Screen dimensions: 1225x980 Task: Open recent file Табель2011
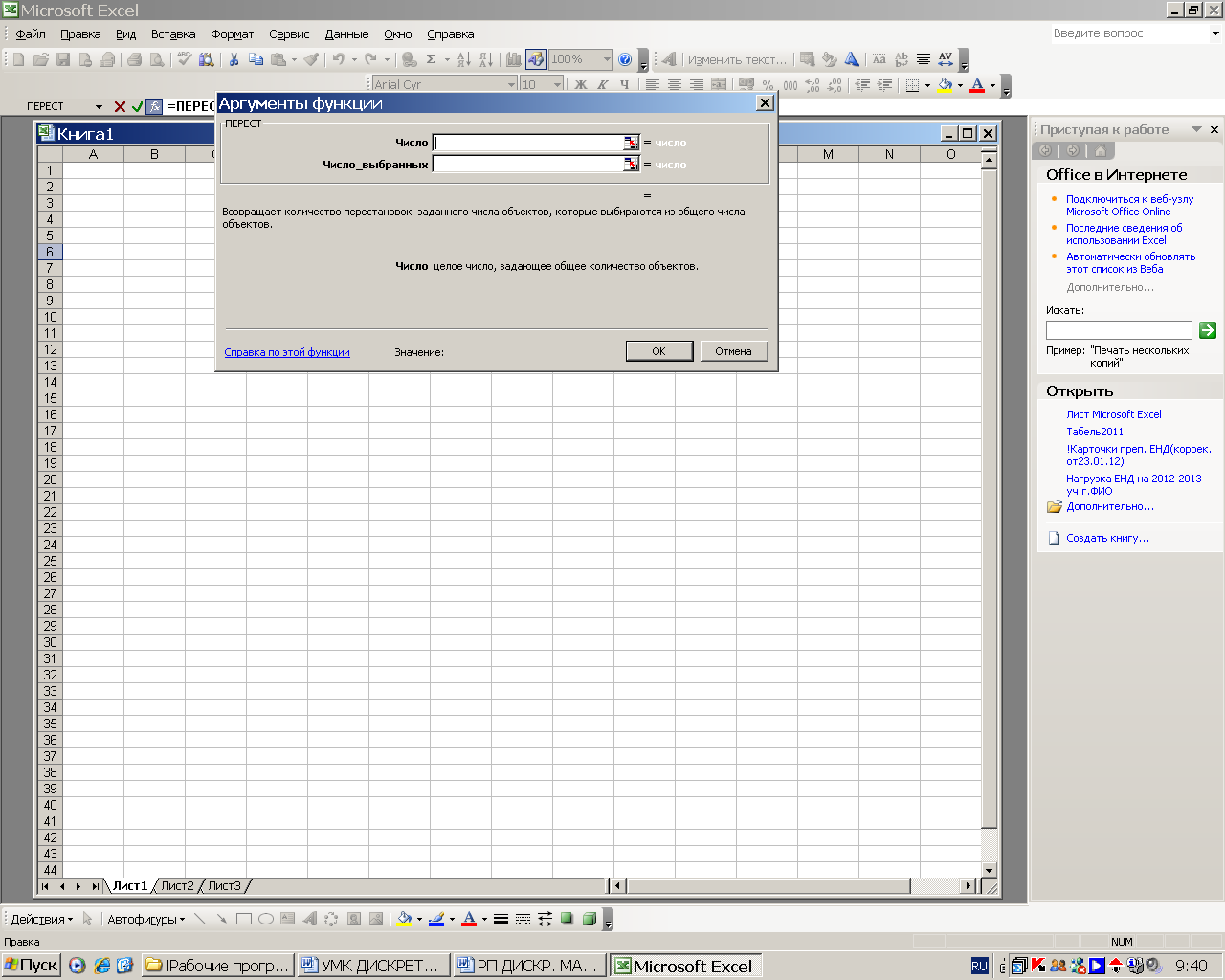click(x=1095, y=432)
